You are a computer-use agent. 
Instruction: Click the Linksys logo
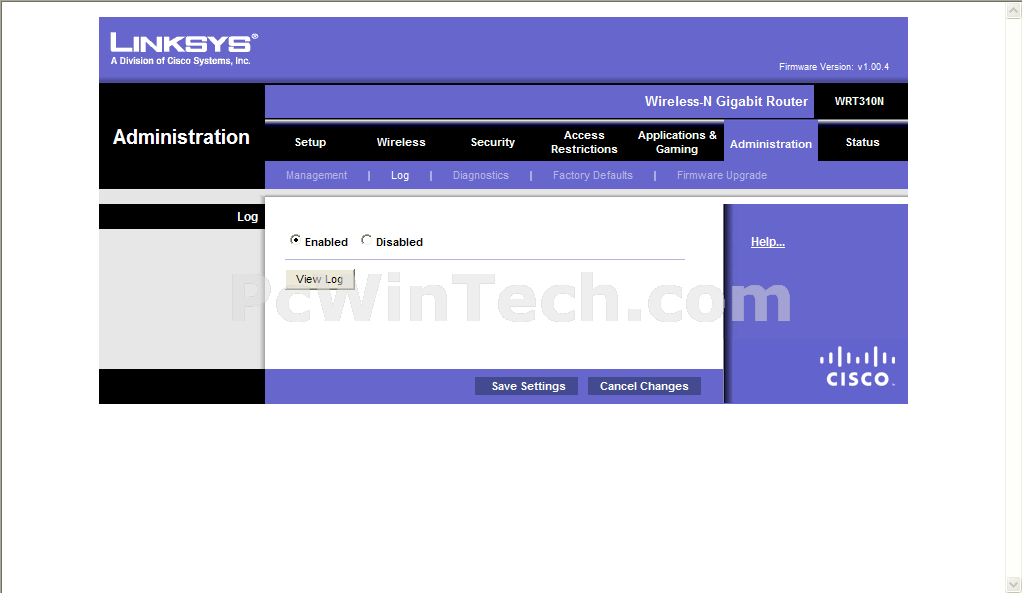click(184, 49)
